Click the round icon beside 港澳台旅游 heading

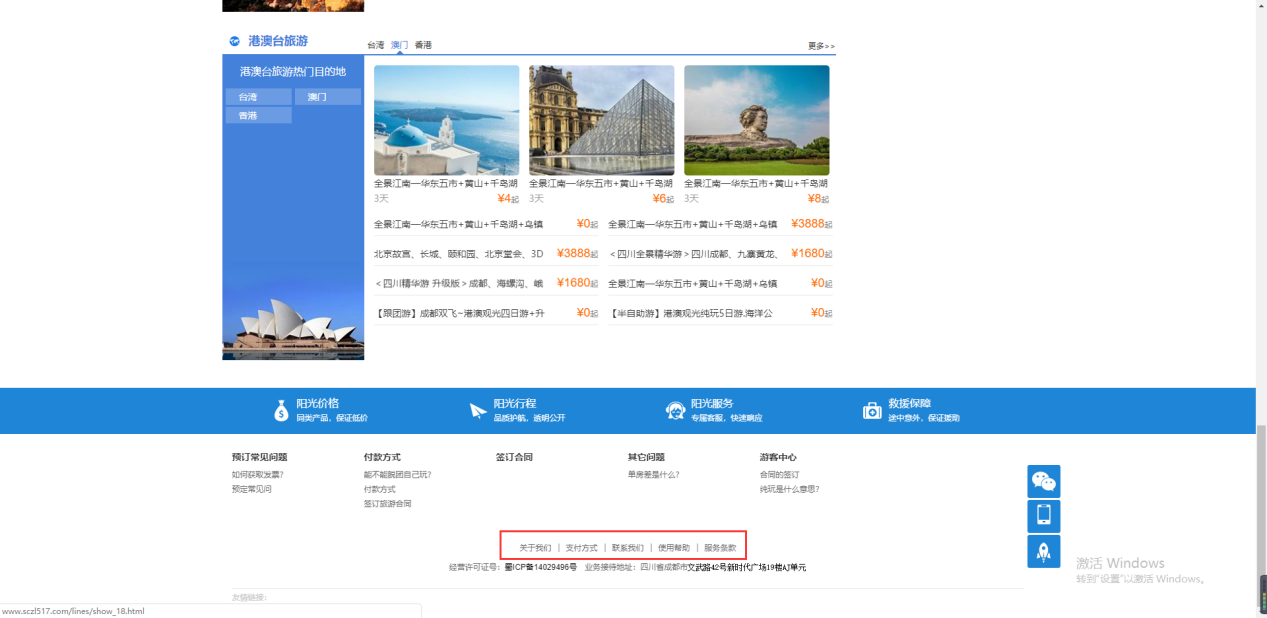click(234, 41)
